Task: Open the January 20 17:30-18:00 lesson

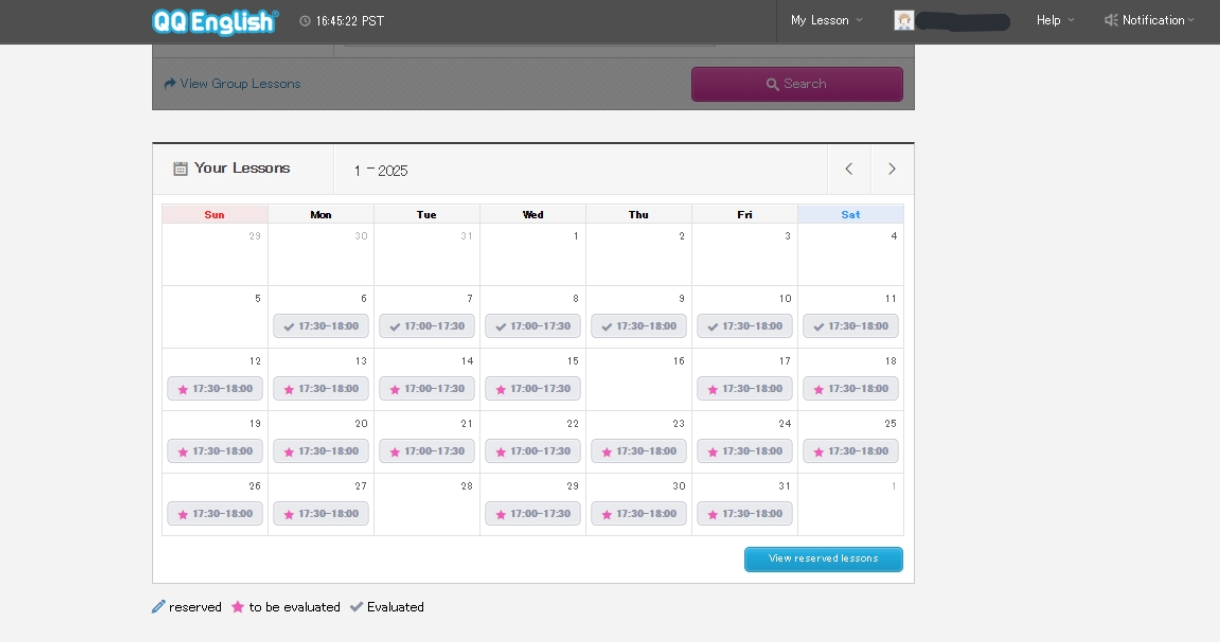Action: point(321,452)
